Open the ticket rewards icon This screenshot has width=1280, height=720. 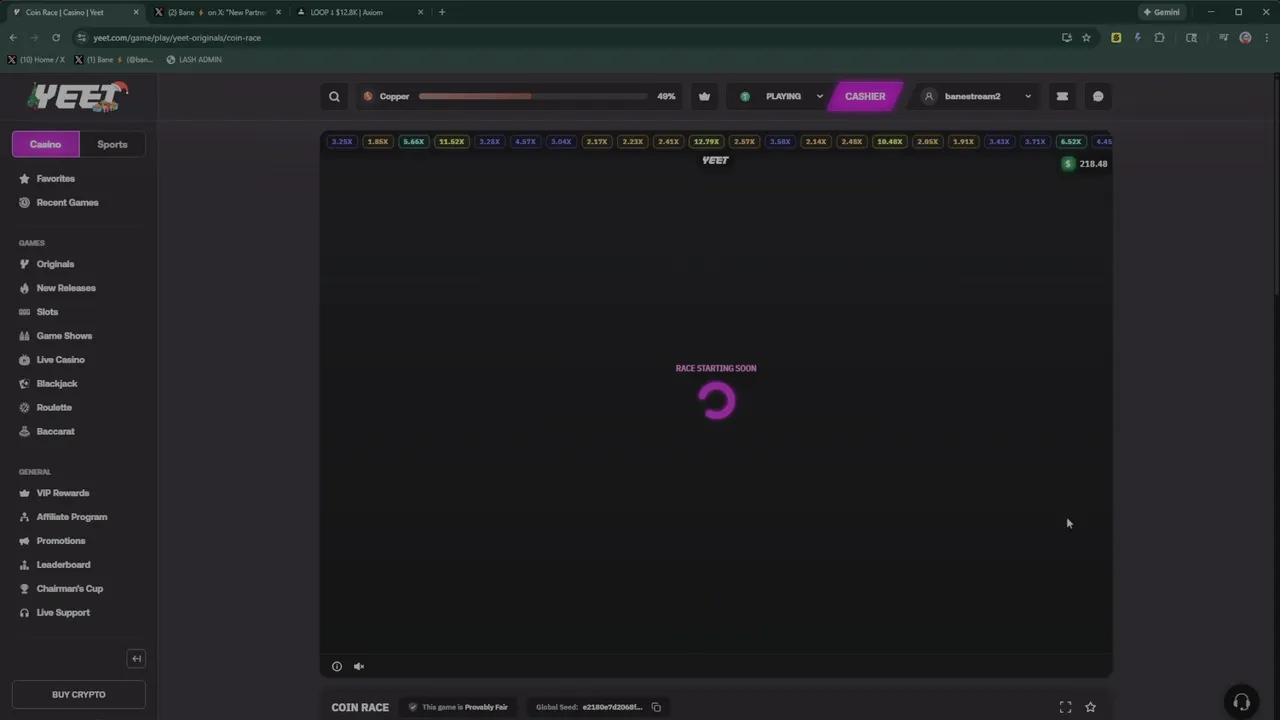click(1062, 97)
